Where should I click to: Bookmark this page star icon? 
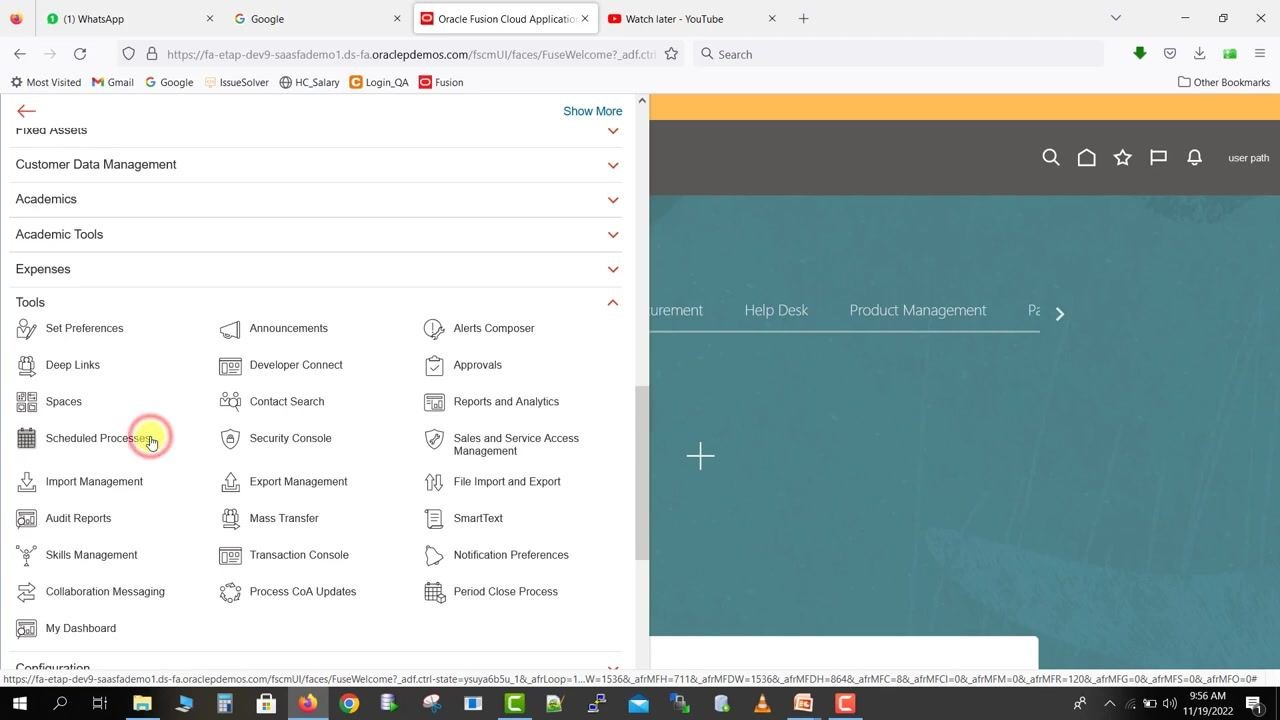pos(671,54)
